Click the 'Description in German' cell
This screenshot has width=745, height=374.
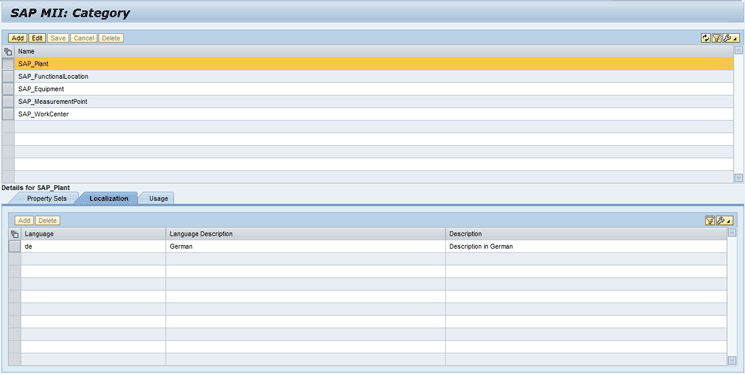tap(586, 247)
